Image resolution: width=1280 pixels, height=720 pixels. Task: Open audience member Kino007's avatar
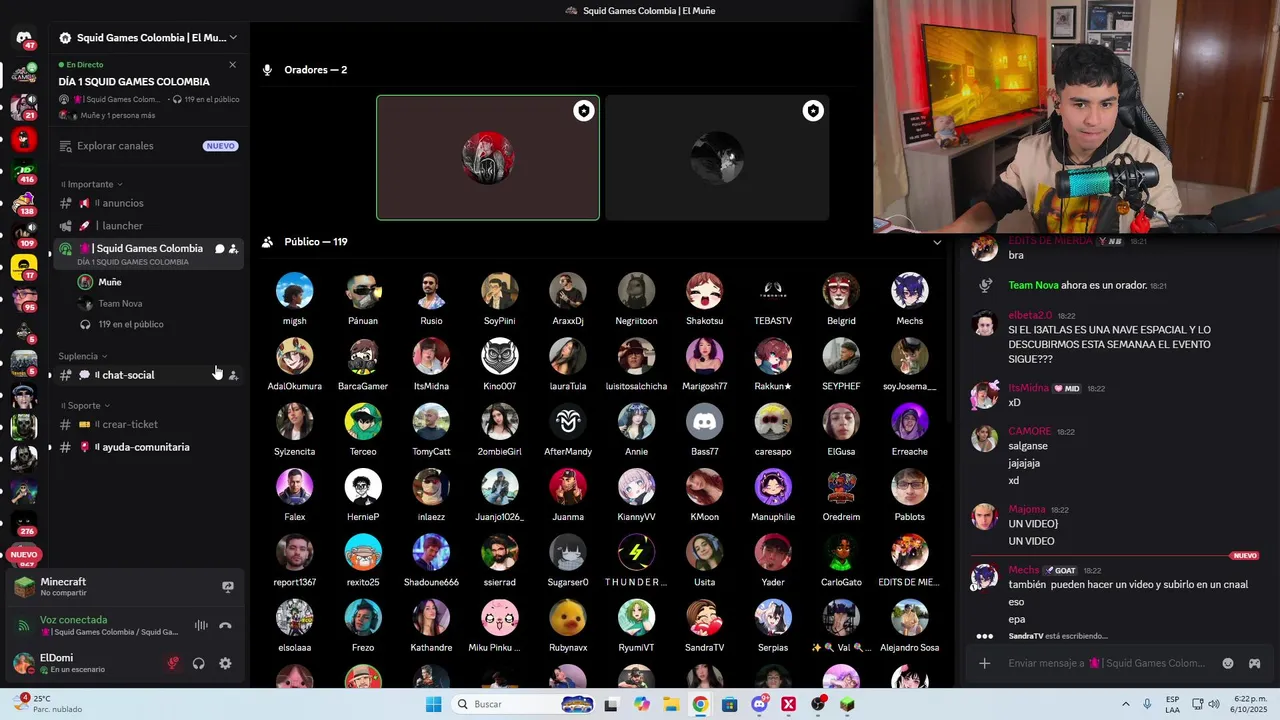pyautogui.click(x=500, y=356)
